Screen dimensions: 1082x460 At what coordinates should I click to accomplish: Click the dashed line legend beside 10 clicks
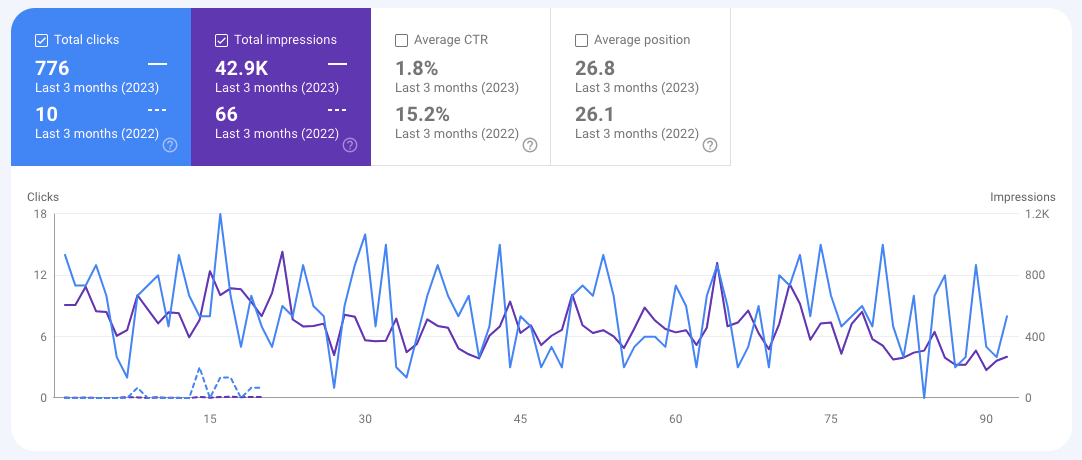(x=157, y=110)
